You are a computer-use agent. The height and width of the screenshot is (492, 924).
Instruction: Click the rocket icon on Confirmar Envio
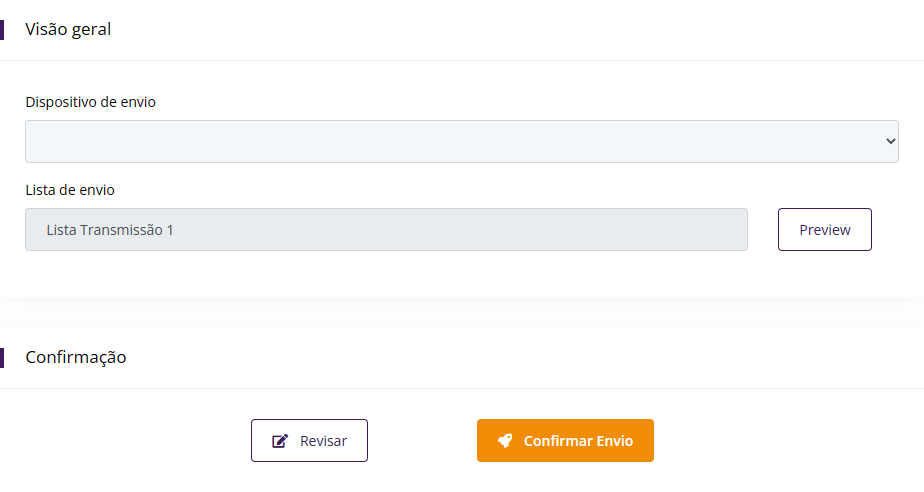505,441
